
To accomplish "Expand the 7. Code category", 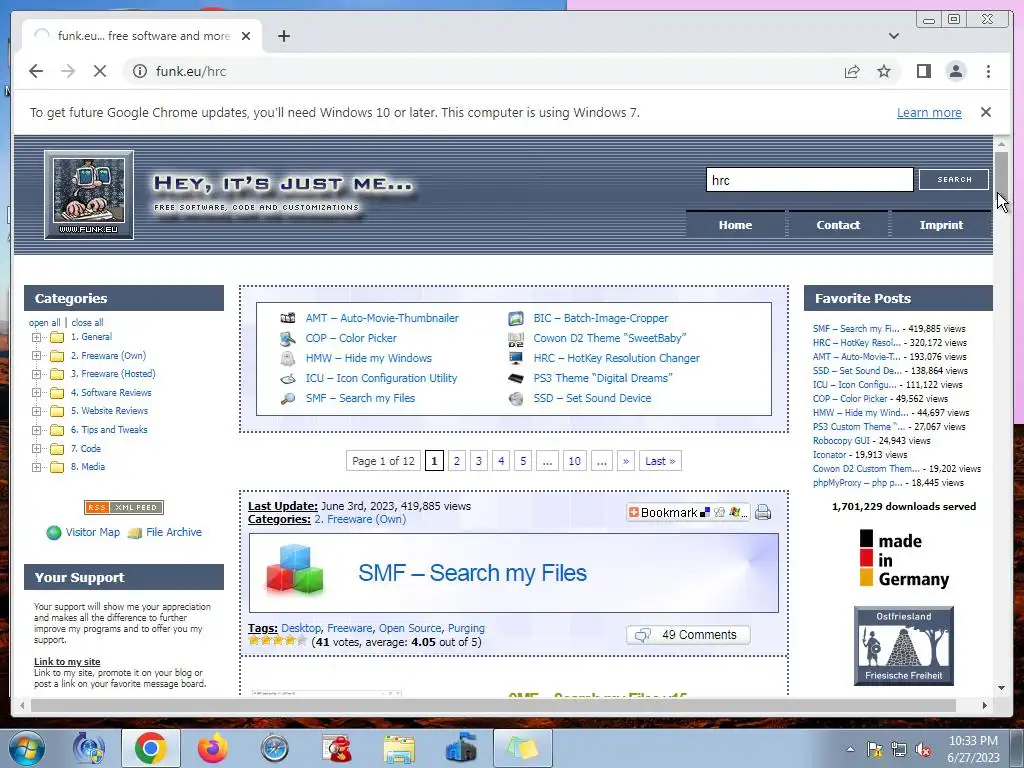I will [37, 449].
